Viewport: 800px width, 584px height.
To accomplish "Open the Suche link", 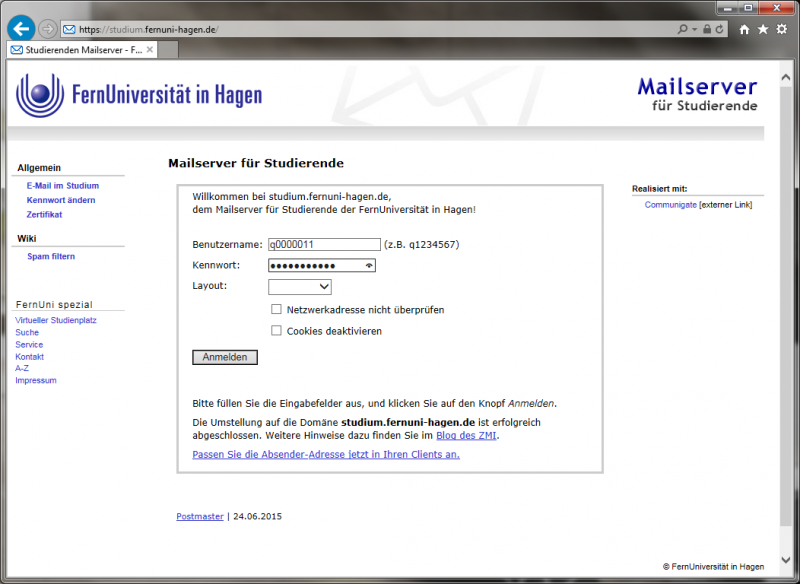I will [x=27, y=333].
